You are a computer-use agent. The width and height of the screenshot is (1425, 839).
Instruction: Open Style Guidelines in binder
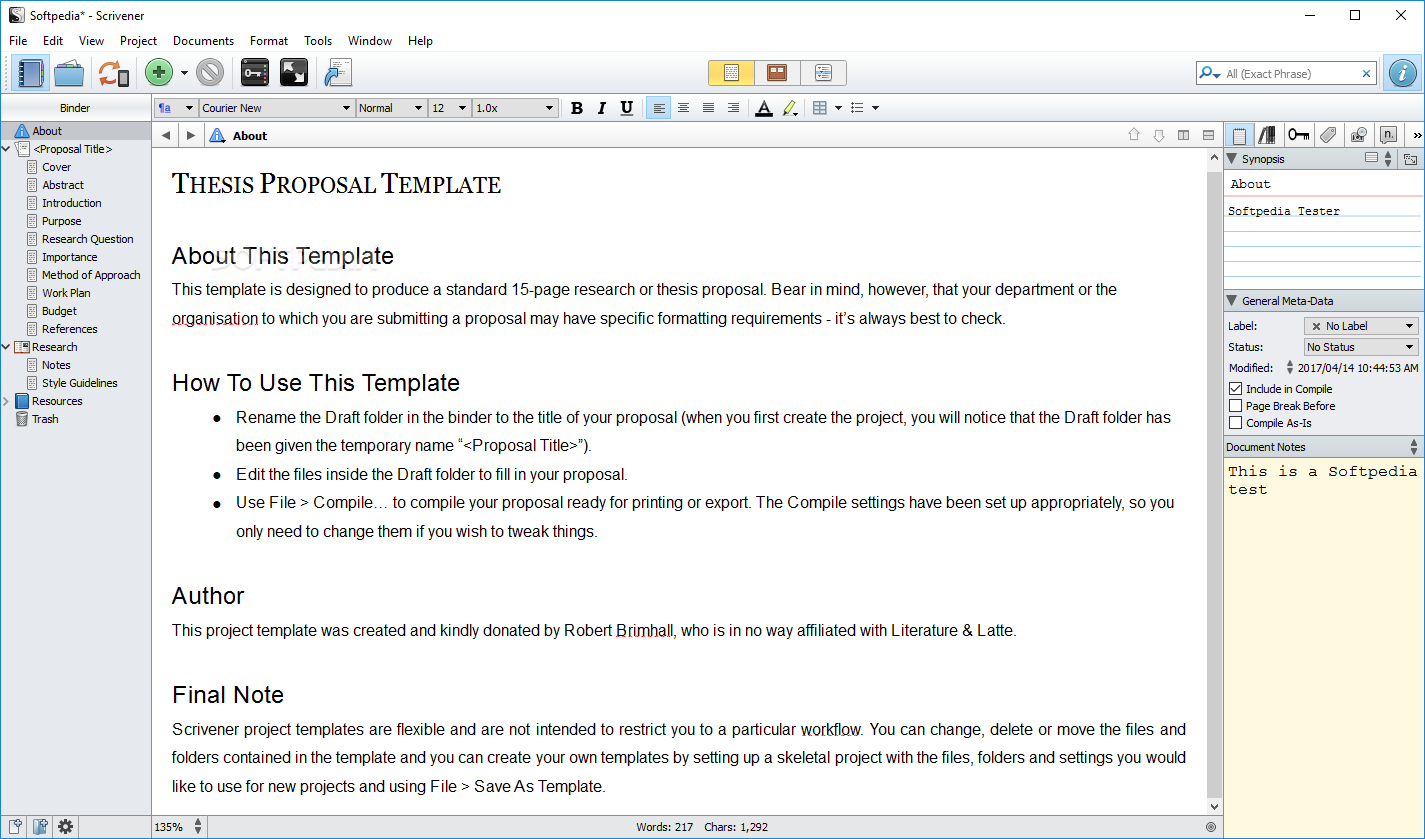pyautogui.click(x=80, y=383)
